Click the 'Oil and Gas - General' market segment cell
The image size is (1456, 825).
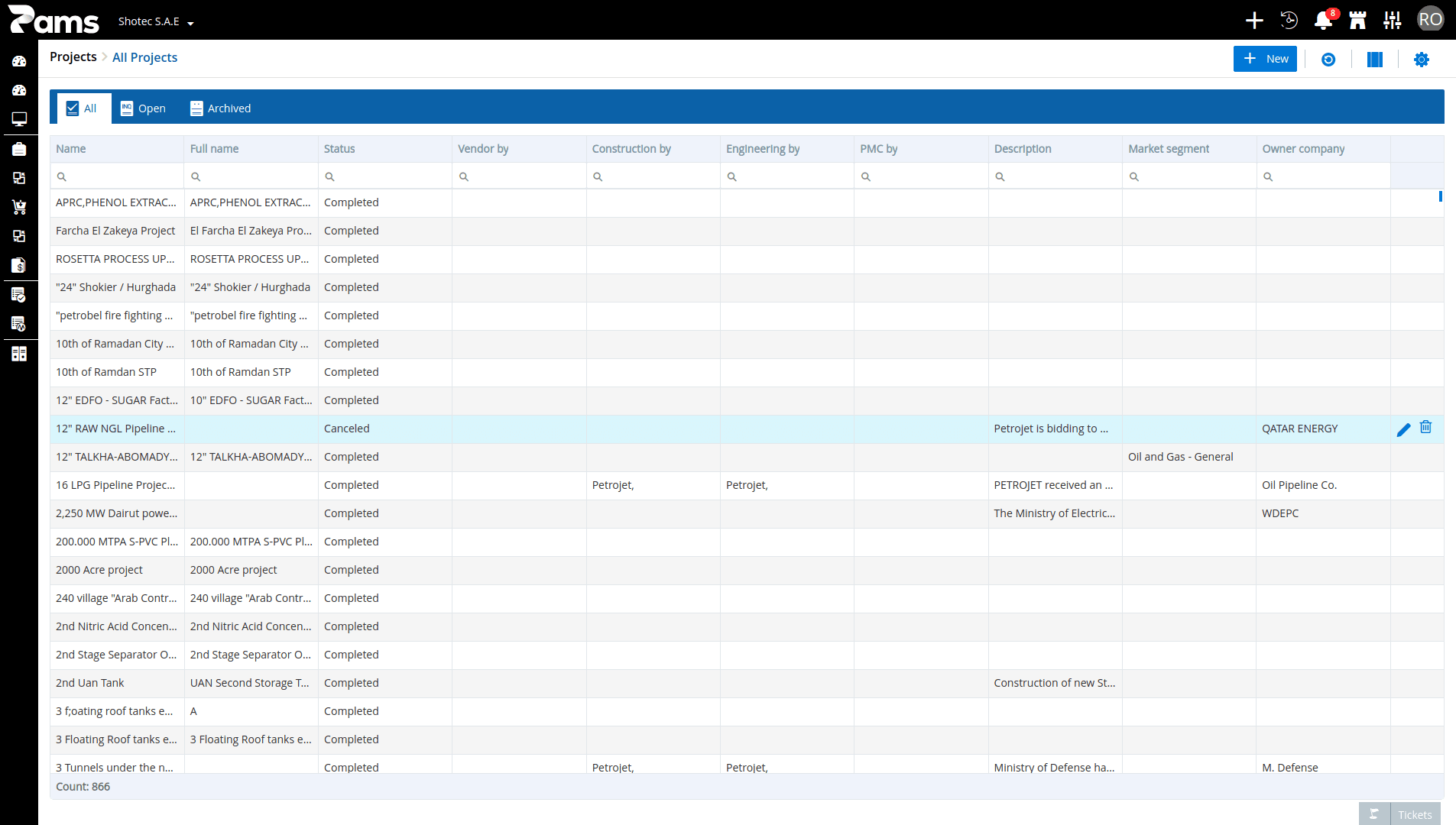tap(1189, 457)
